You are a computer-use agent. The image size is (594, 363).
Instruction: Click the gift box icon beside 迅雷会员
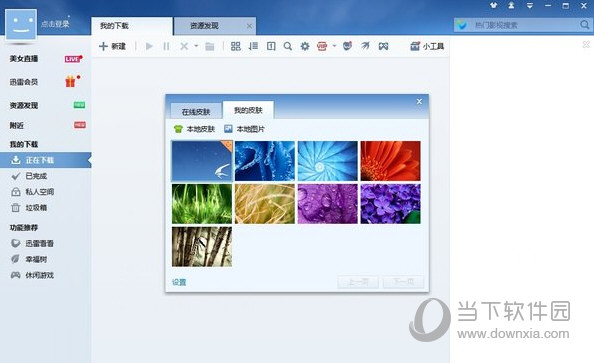tap(70, 81)
